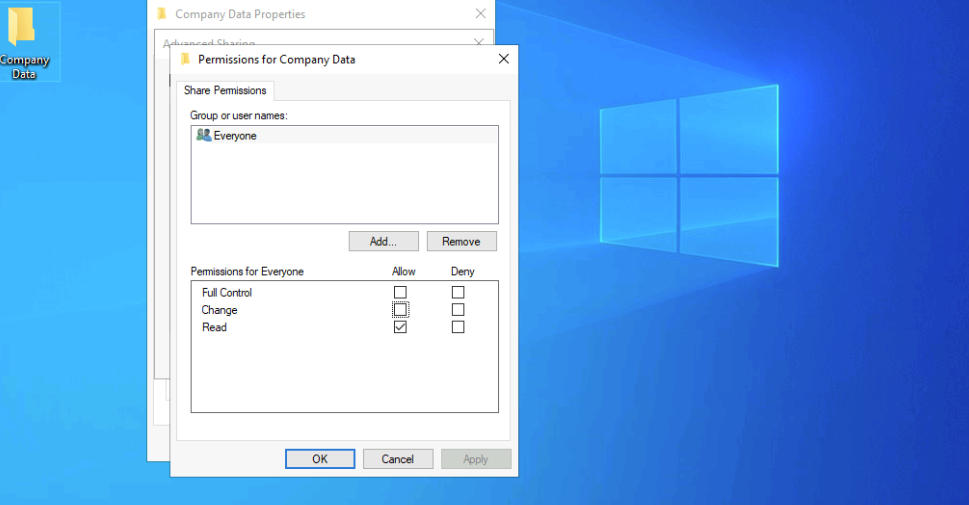
Task: Remove the selected Everyone group
Action: click(x=461, y=241)
